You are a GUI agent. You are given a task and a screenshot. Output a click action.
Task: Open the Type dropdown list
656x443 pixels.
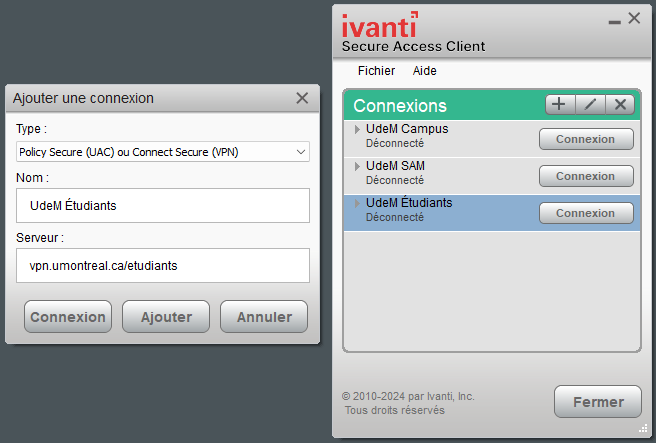[x=163, y=152]
